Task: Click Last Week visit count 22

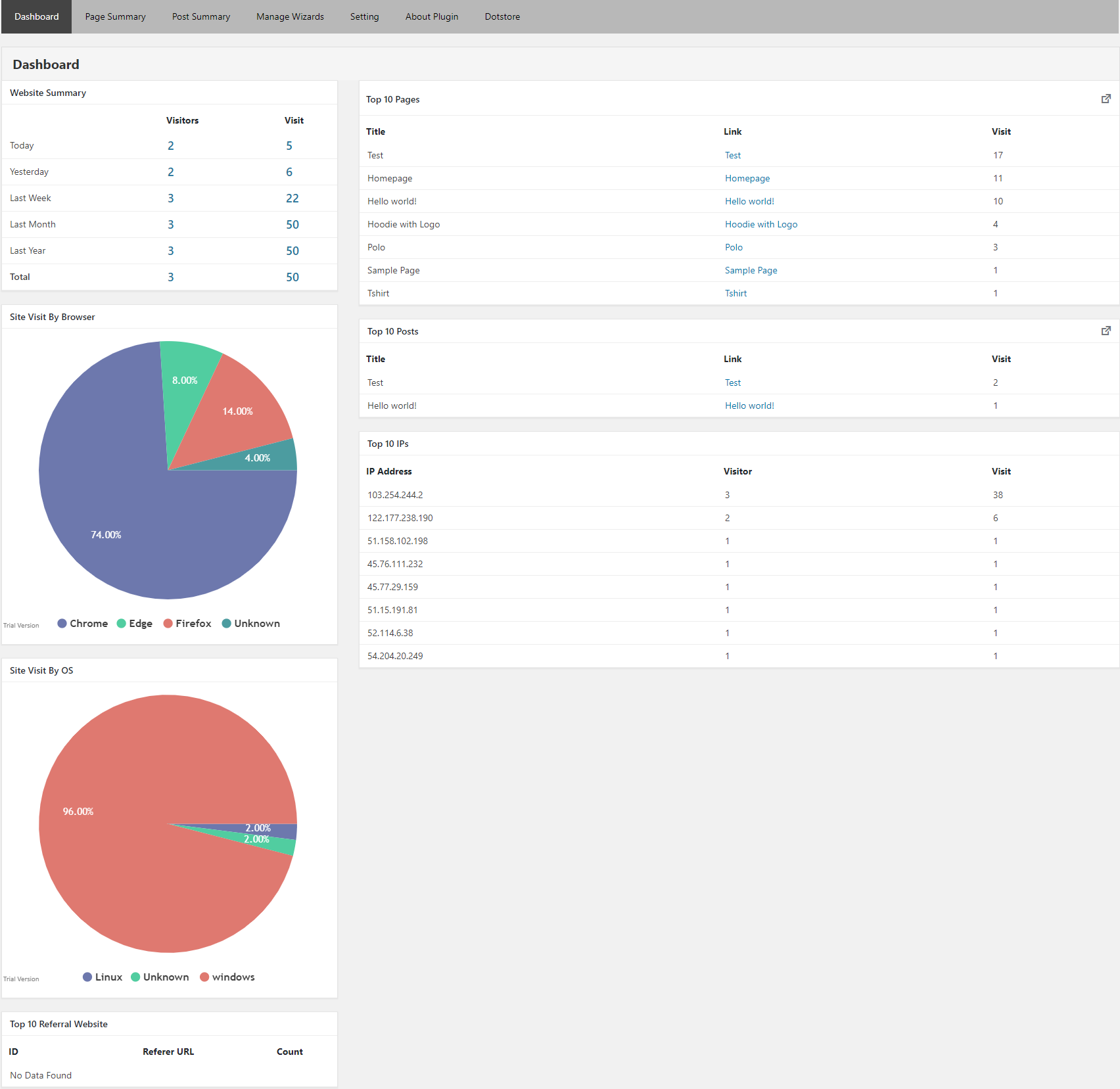Action: [292, 198]
